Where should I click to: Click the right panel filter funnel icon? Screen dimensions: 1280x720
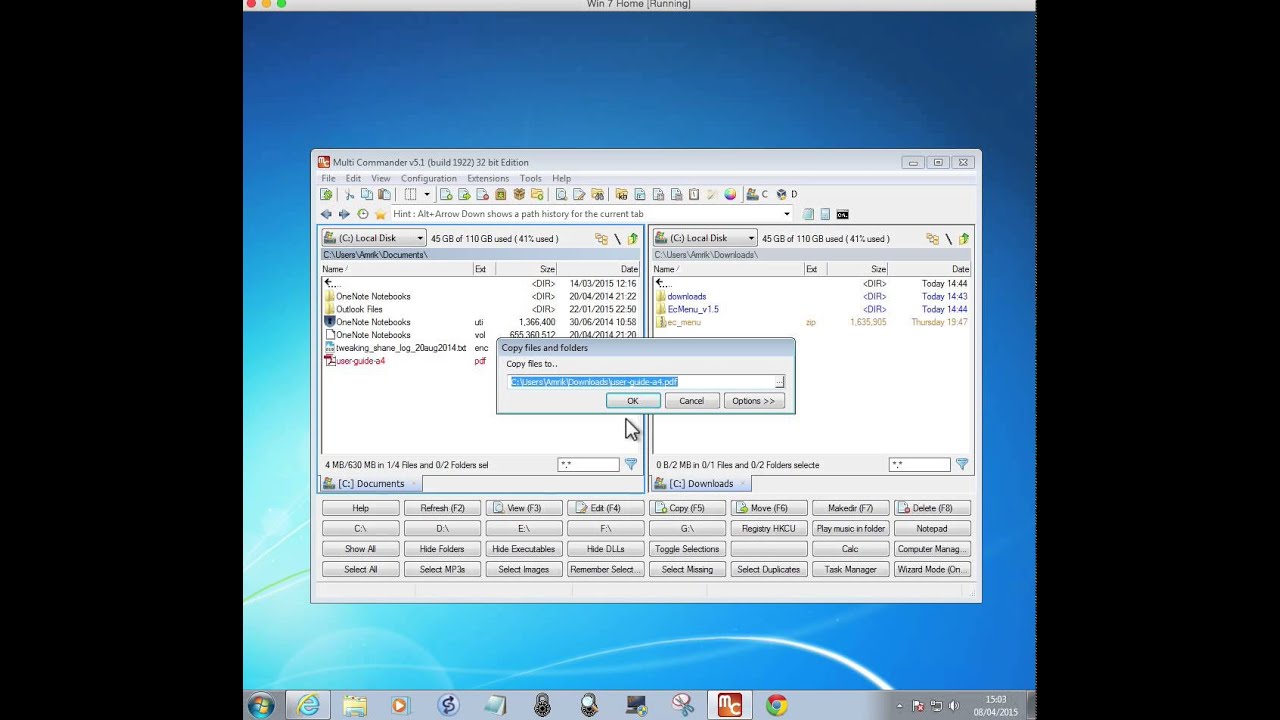point(962,464)
